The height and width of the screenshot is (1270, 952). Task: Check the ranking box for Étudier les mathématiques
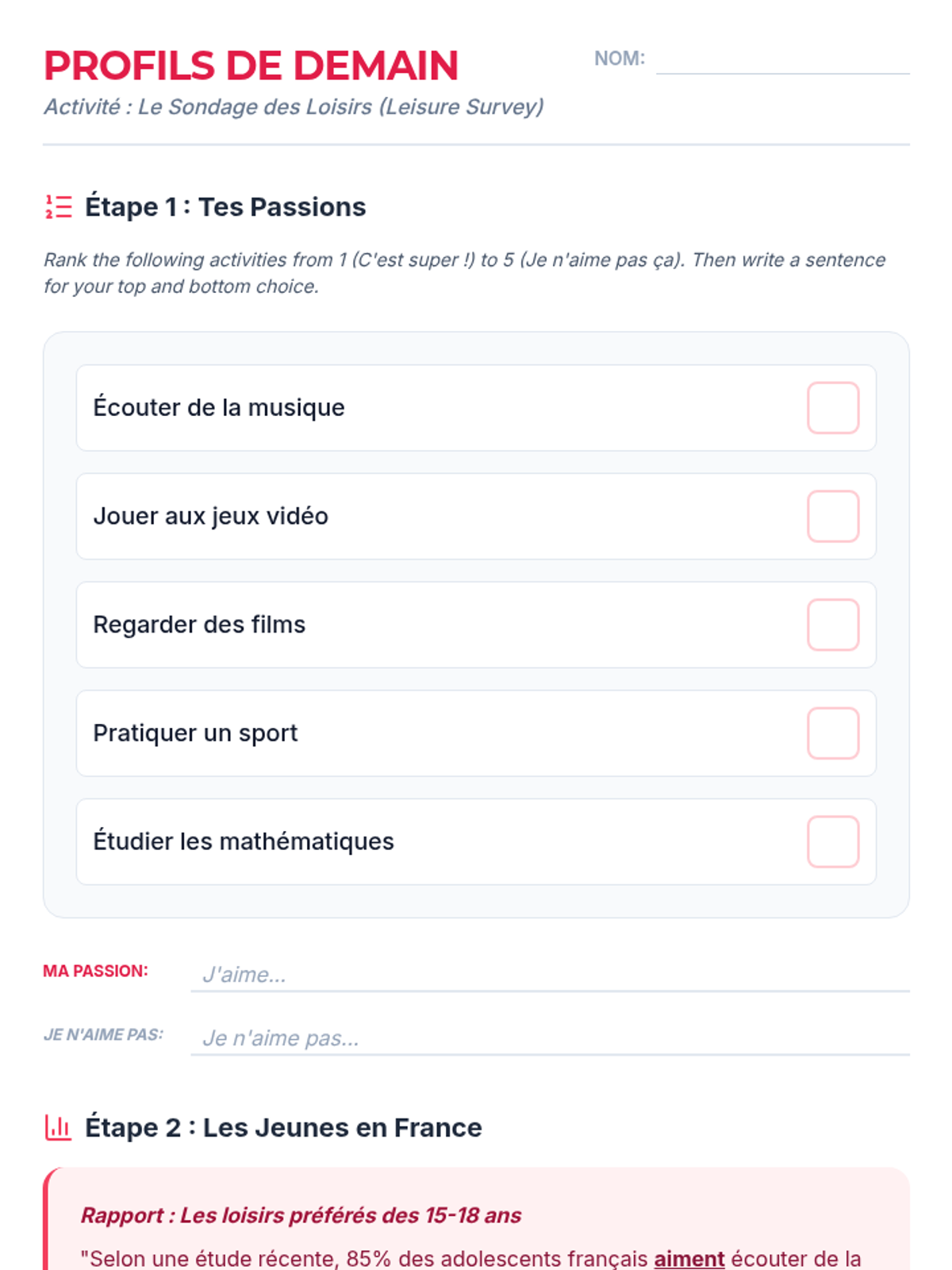point(833,842)
